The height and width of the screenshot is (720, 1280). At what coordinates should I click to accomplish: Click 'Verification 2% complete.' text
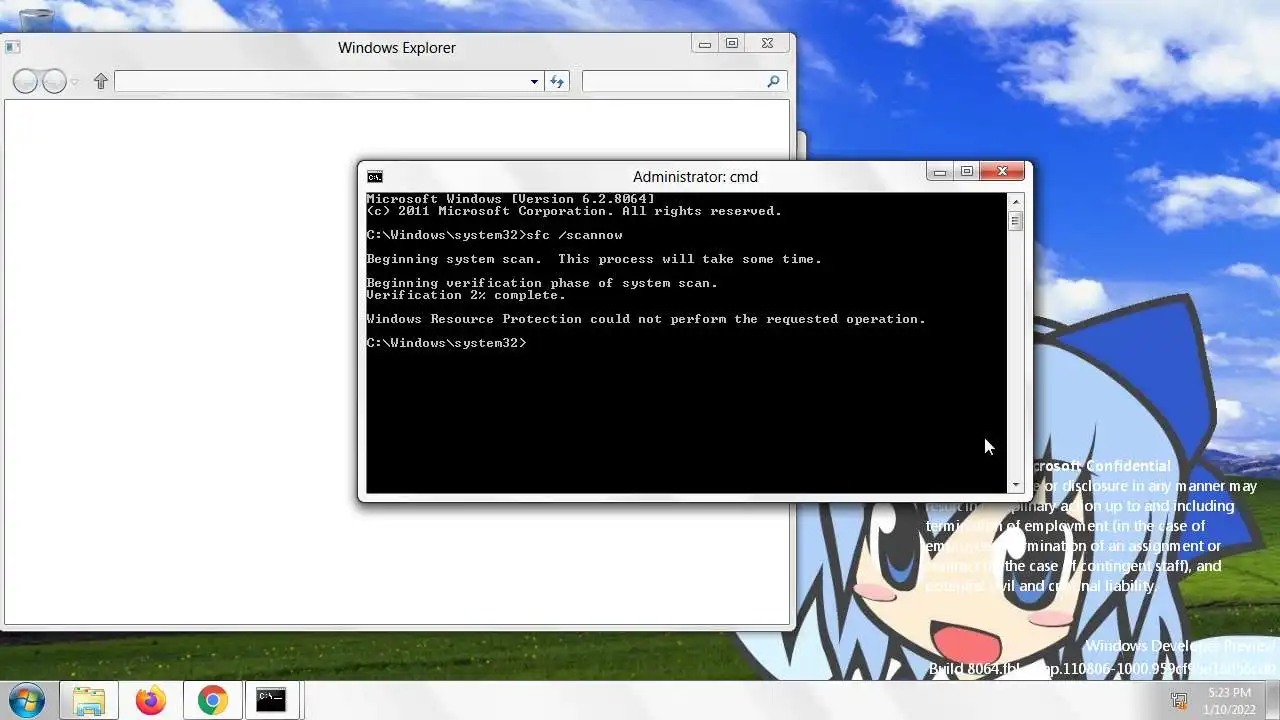[x=466, y=295]
